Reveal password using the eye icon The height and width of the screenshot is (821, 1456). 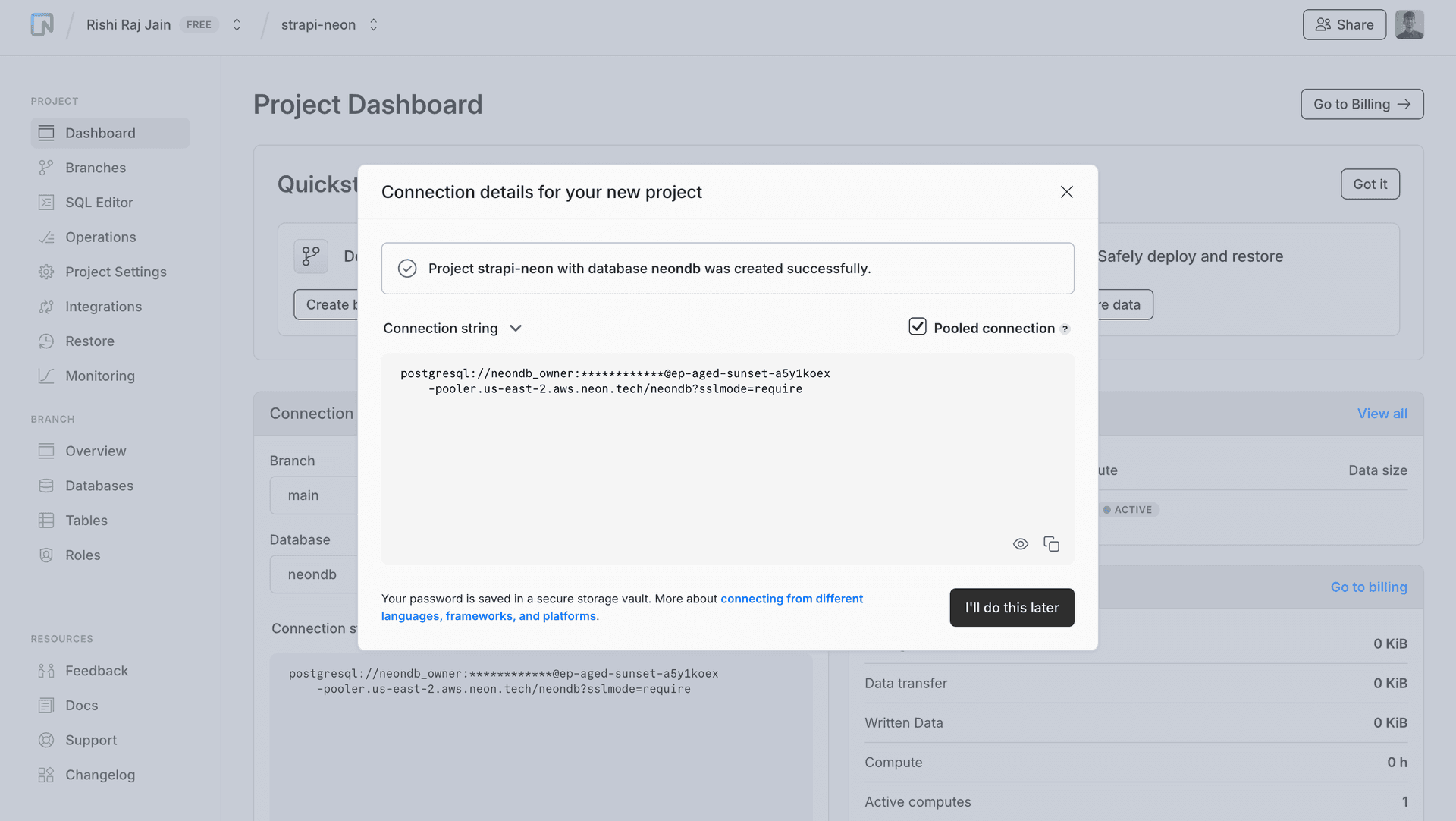coord(1021,544)
